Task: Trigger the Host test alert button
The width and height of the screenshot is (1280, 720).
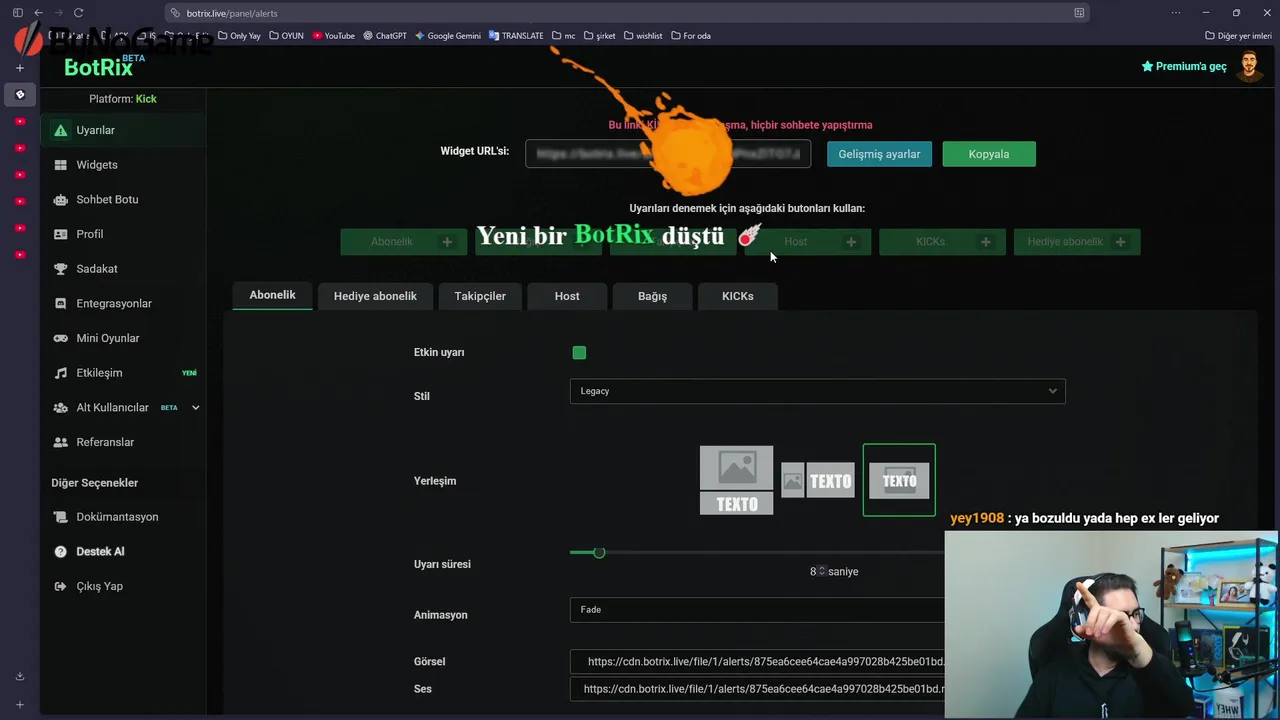Action: coord(808,242)
